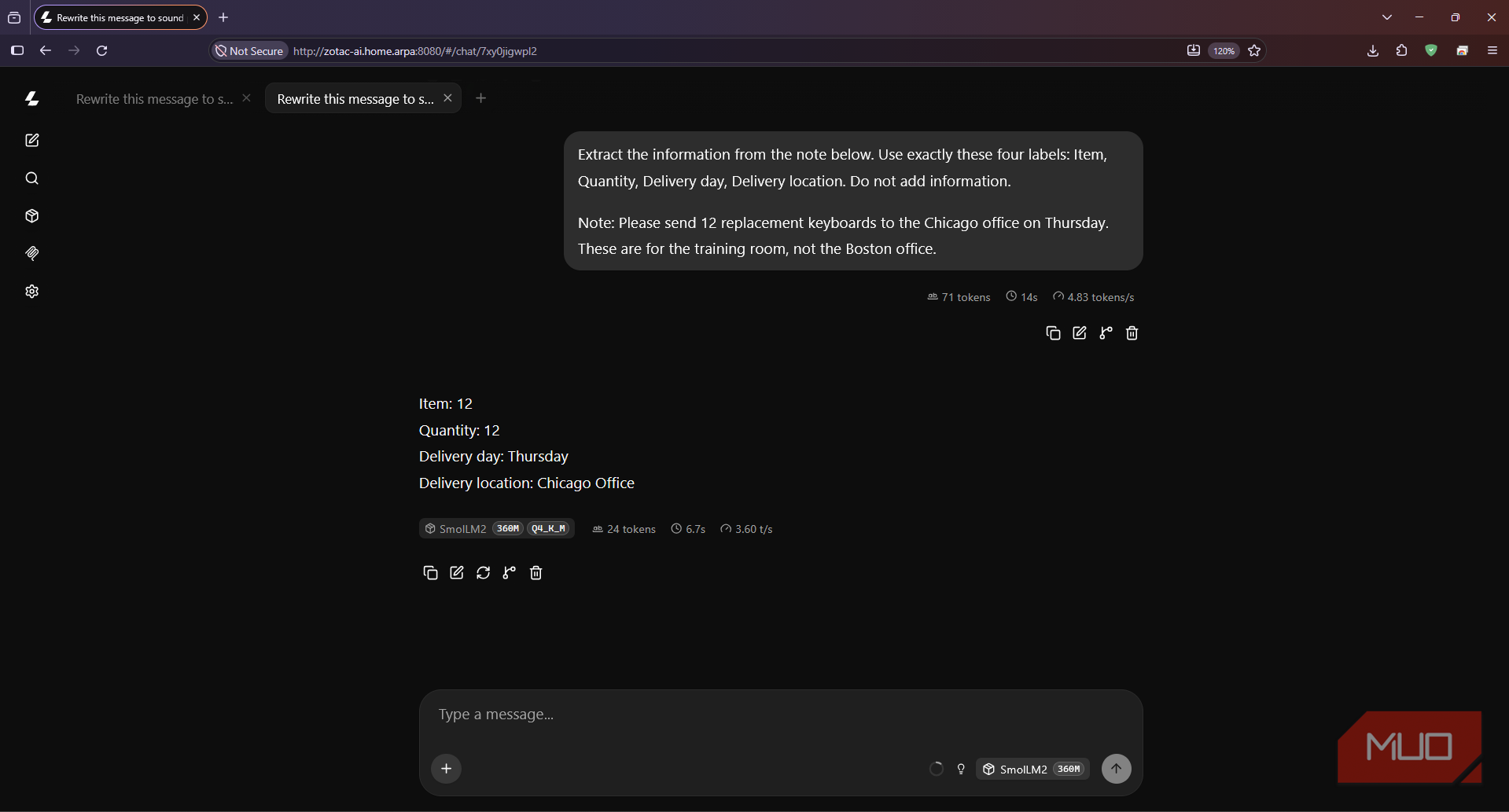
Task: Select the active second chat tab
Action: pyautogui.click(x=355, y=99)
